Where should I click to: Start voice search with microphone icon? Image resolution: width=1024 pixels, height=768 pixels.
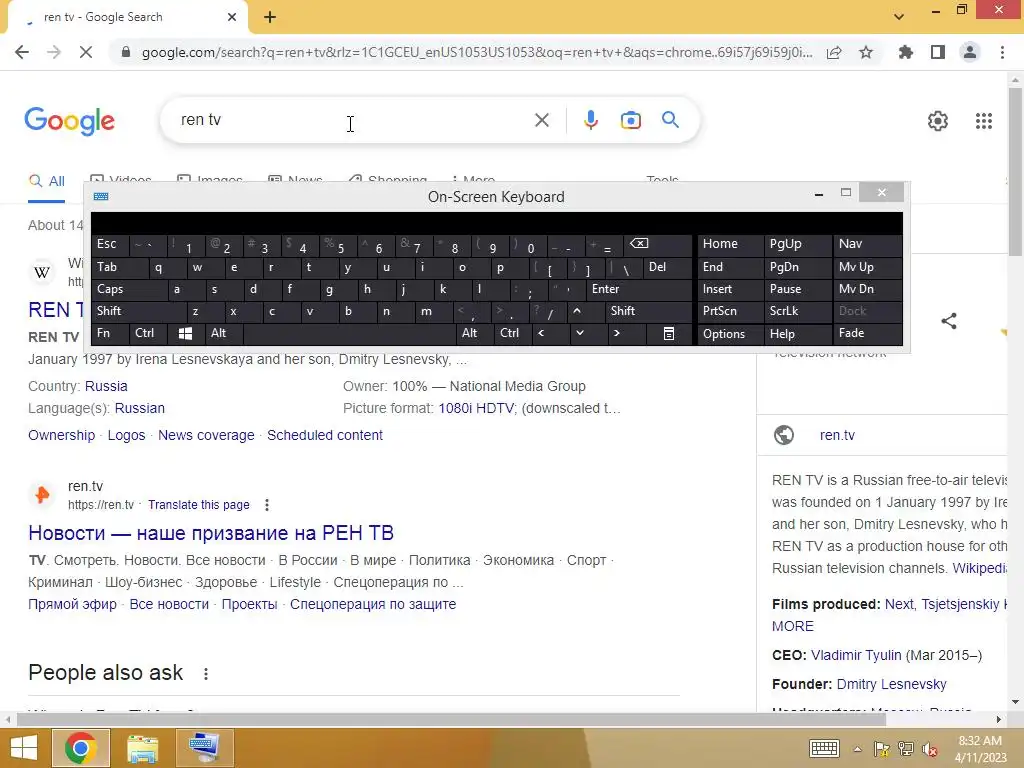click(591, 120)
